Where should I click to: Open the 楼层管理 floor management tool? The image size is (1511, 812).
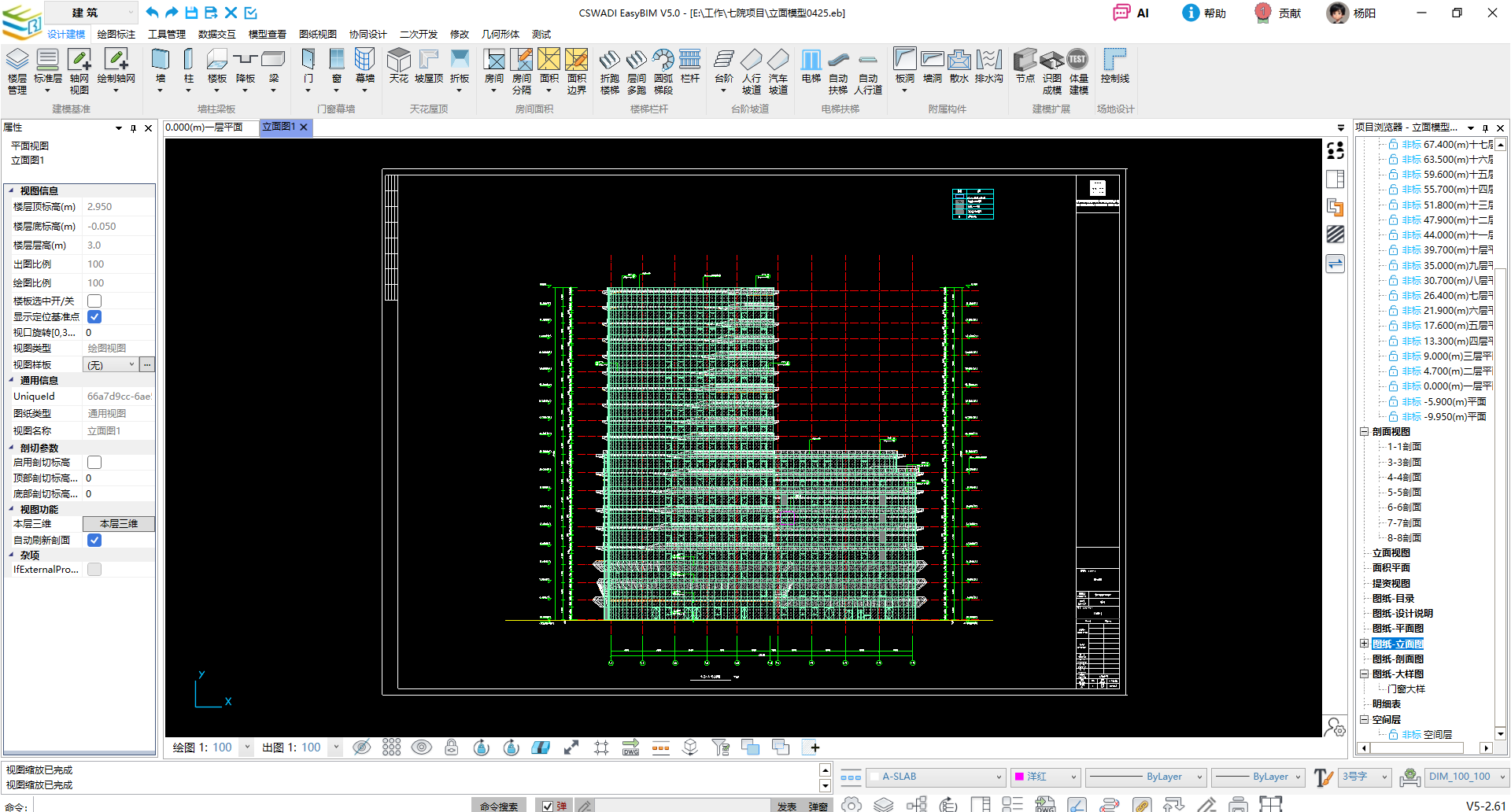tap(17, 70)
